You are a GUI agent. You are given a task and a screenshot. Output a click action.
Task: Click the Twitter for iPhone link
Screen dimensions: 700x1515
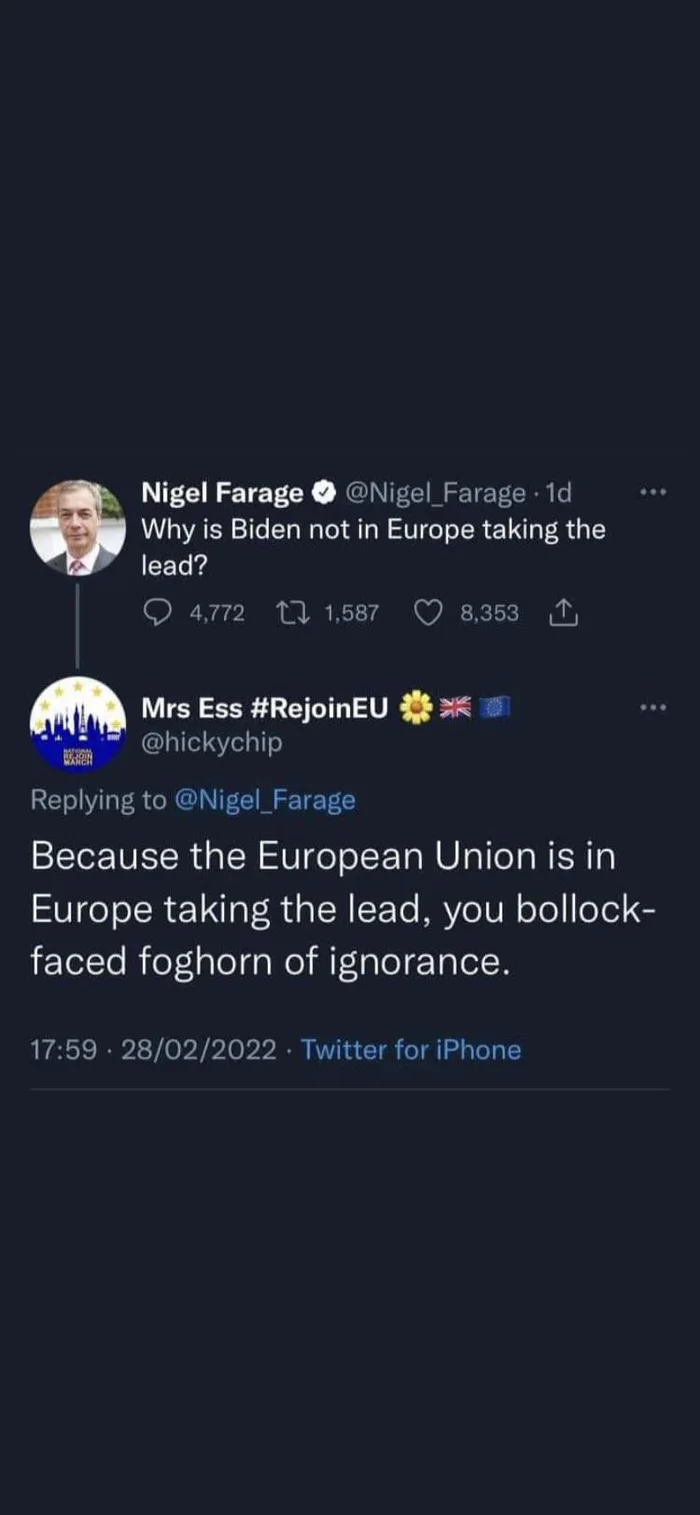[410, 1050]
